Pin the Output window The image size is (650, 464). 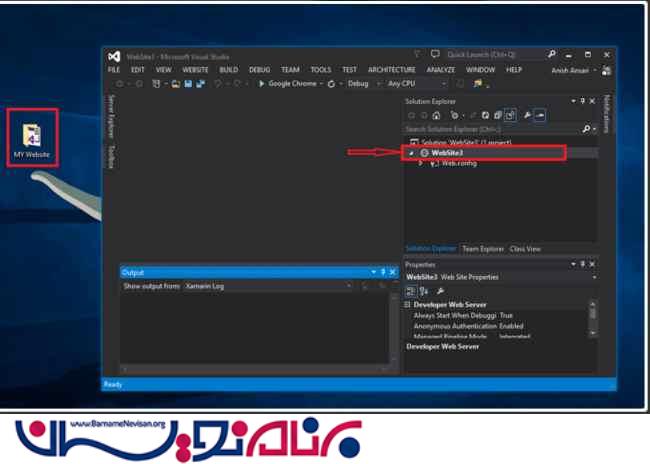coord(383,272)
